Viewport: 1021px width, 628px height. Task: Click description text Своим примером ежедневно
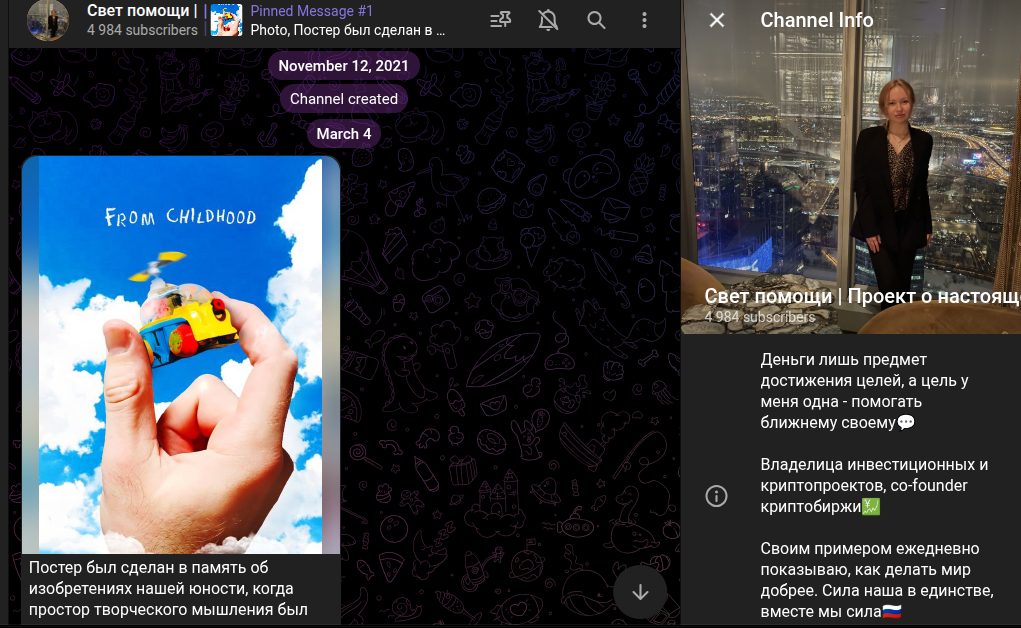tap(877, 580)
